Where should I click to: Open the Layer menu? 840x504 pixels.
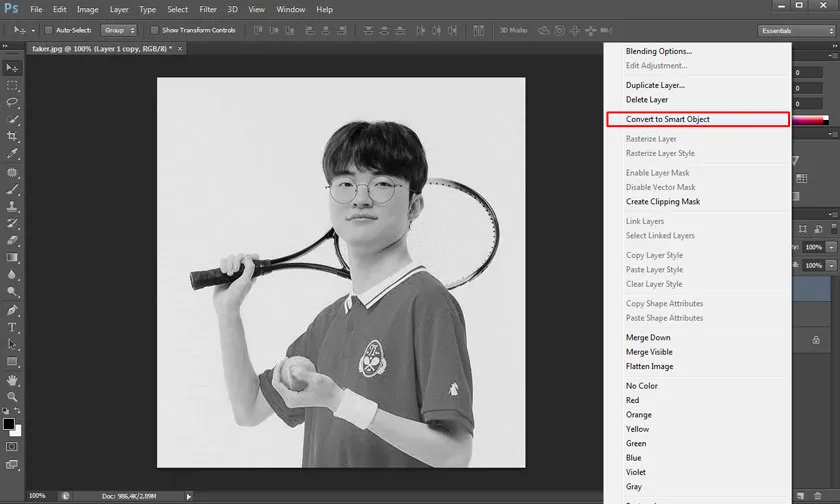pos(119,9)
